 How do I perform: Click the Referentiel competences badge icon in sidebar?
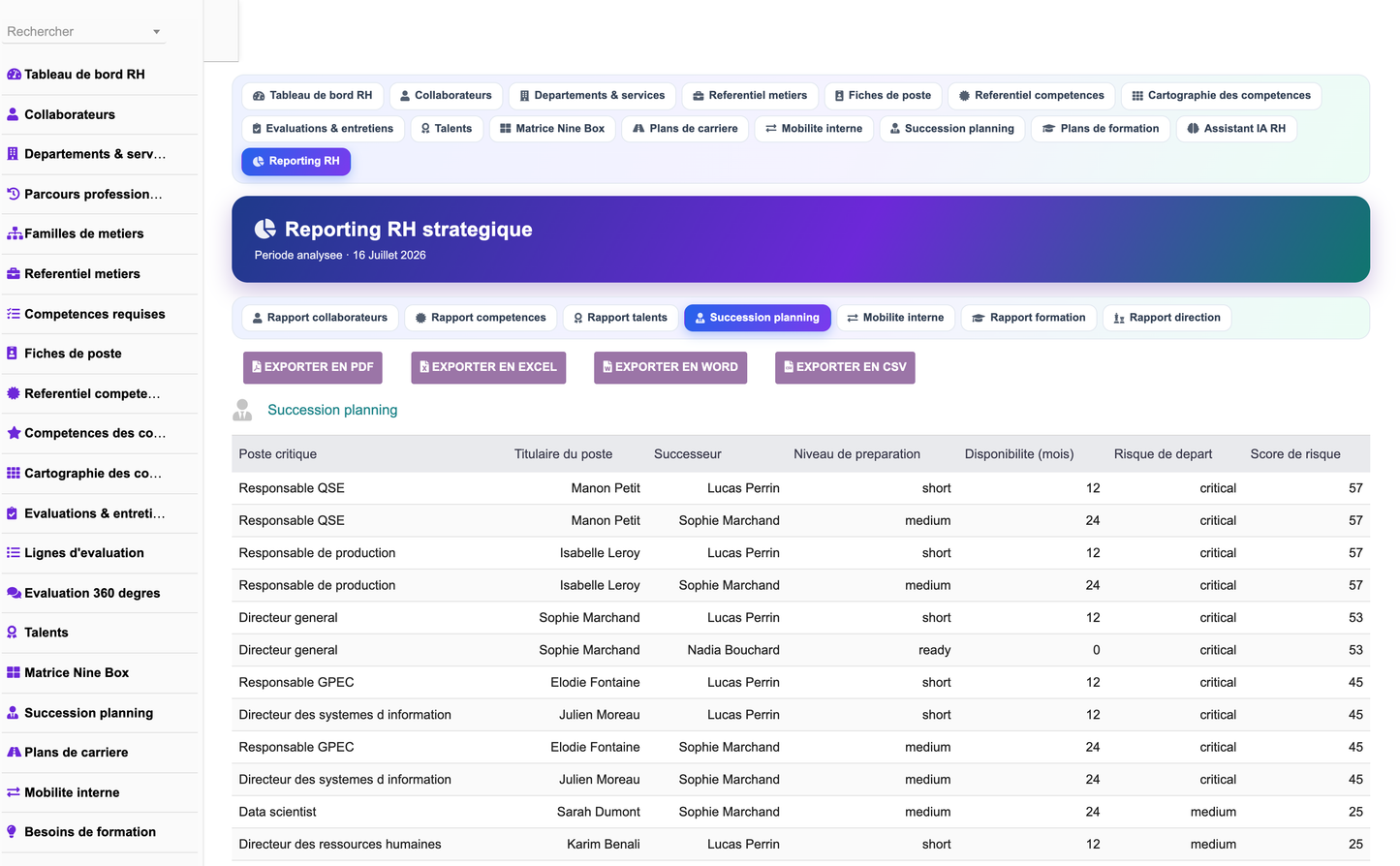point(14,393)
